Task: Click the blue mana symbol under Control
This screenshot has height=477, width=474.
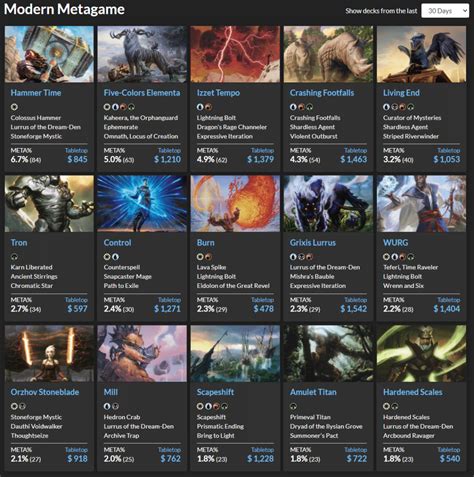Action: pos(115,257)
